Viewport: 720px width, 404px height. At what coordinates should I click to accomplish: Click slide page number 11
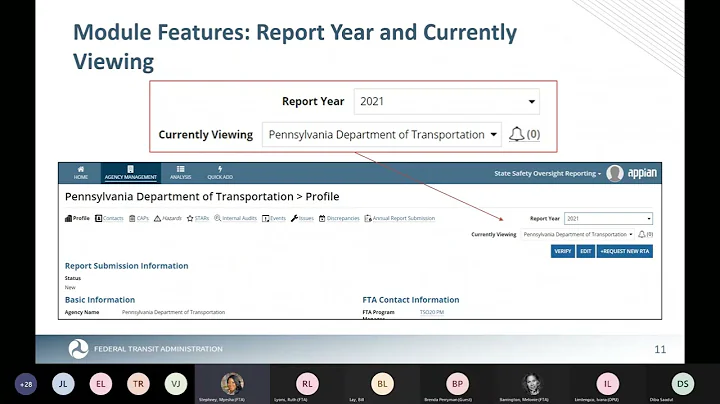660,349
